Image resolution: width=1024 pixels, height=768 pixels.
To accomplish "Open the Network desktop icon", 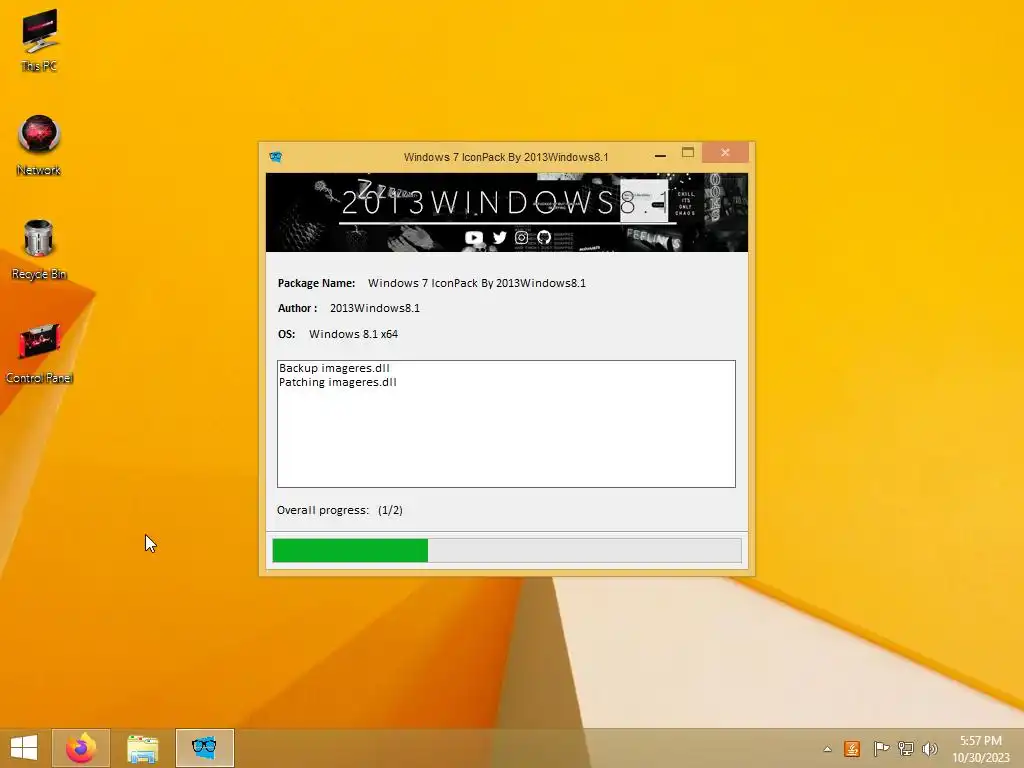I will (39, 145).
